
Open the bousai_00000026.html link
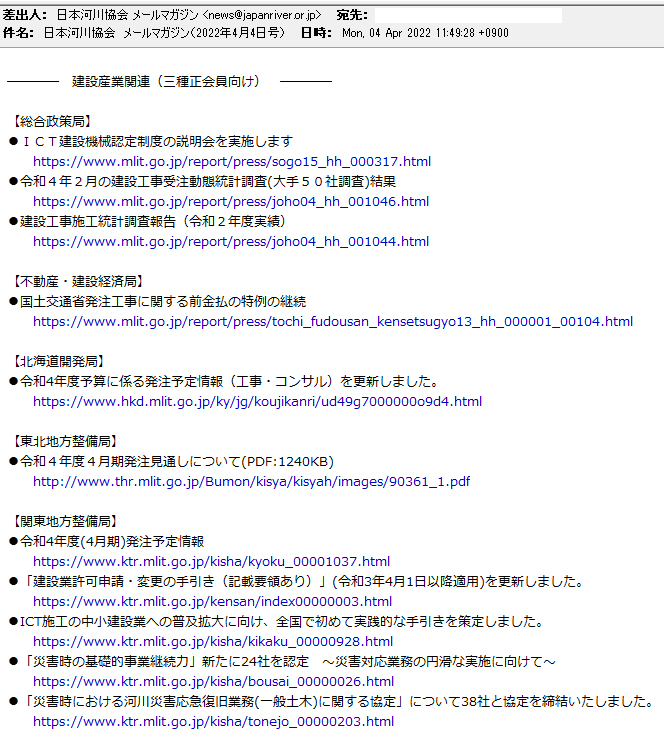[213, 682]
